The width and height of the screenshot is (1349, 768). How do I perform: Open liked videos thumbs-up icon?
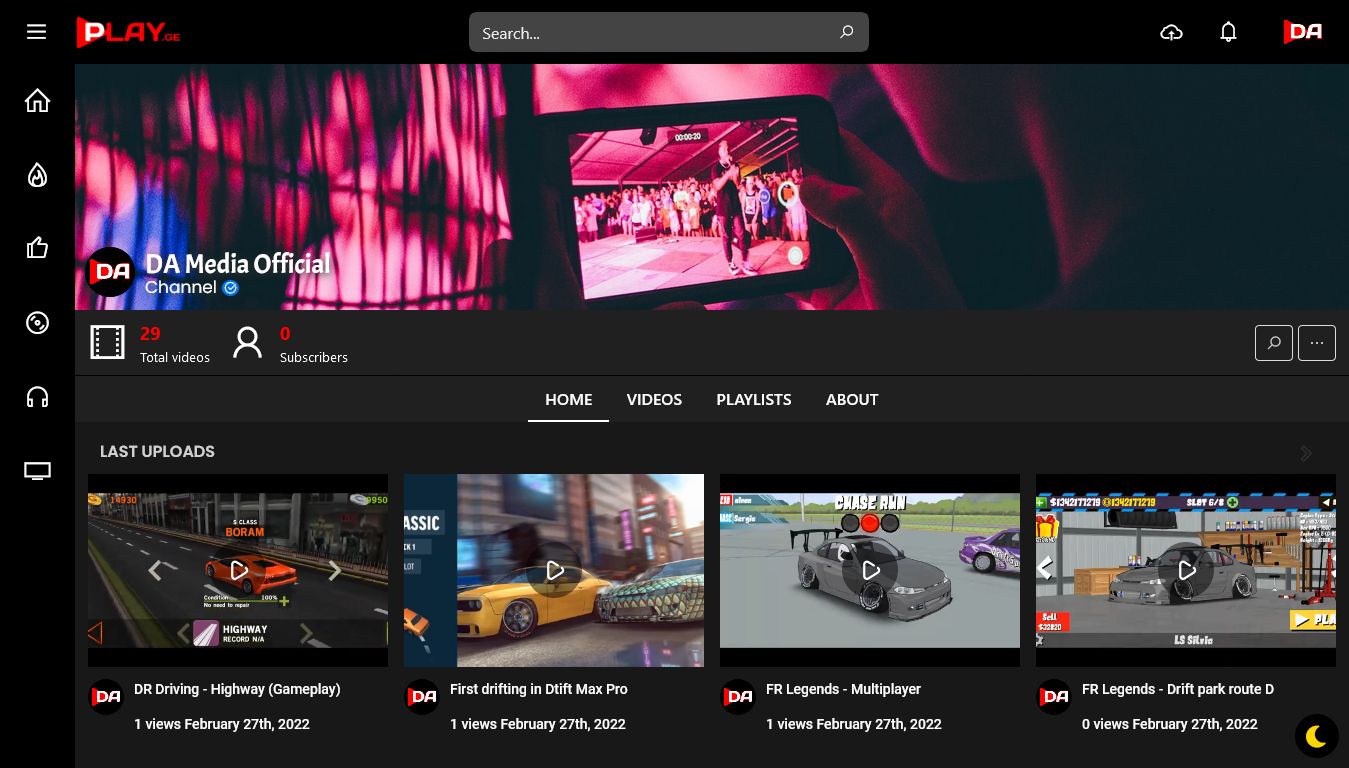pos(37,248)
